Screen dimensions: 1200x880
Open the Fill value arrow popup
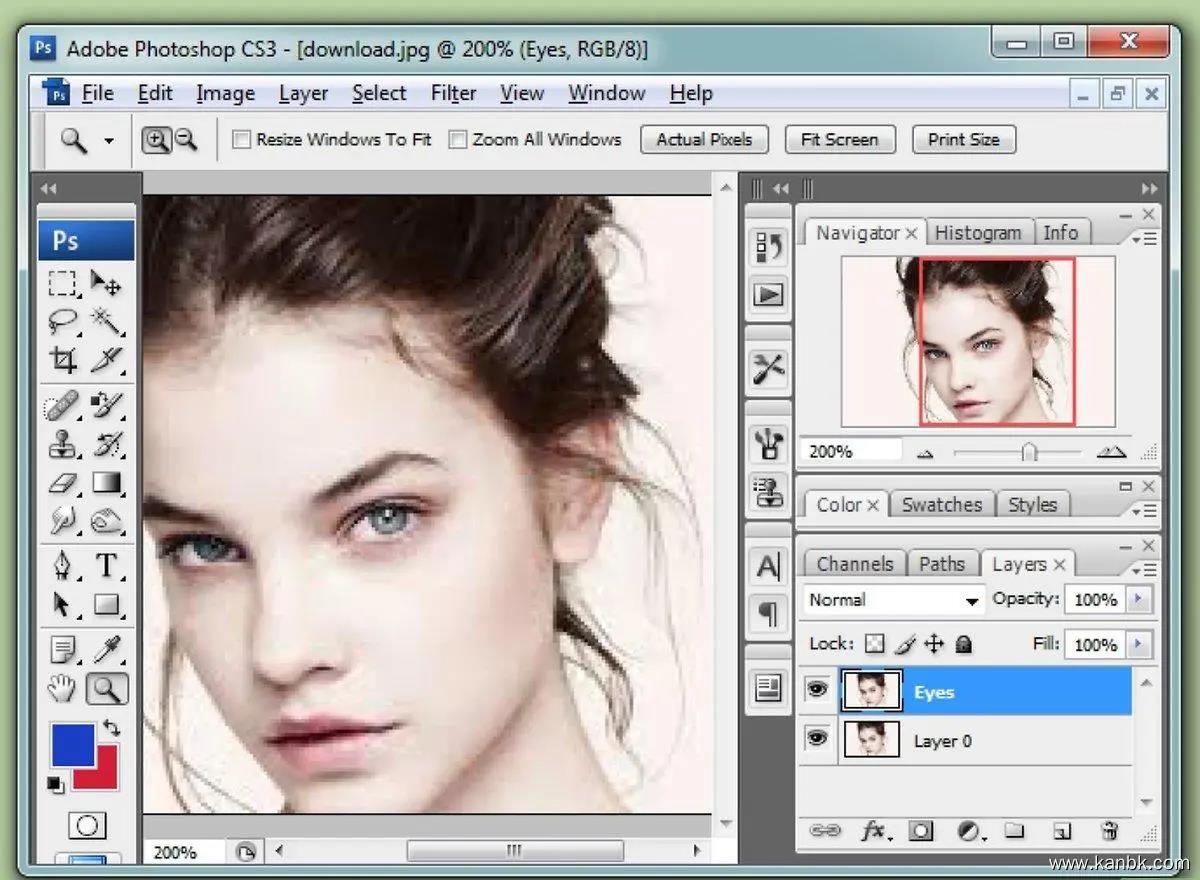(x=1139, y=644)
